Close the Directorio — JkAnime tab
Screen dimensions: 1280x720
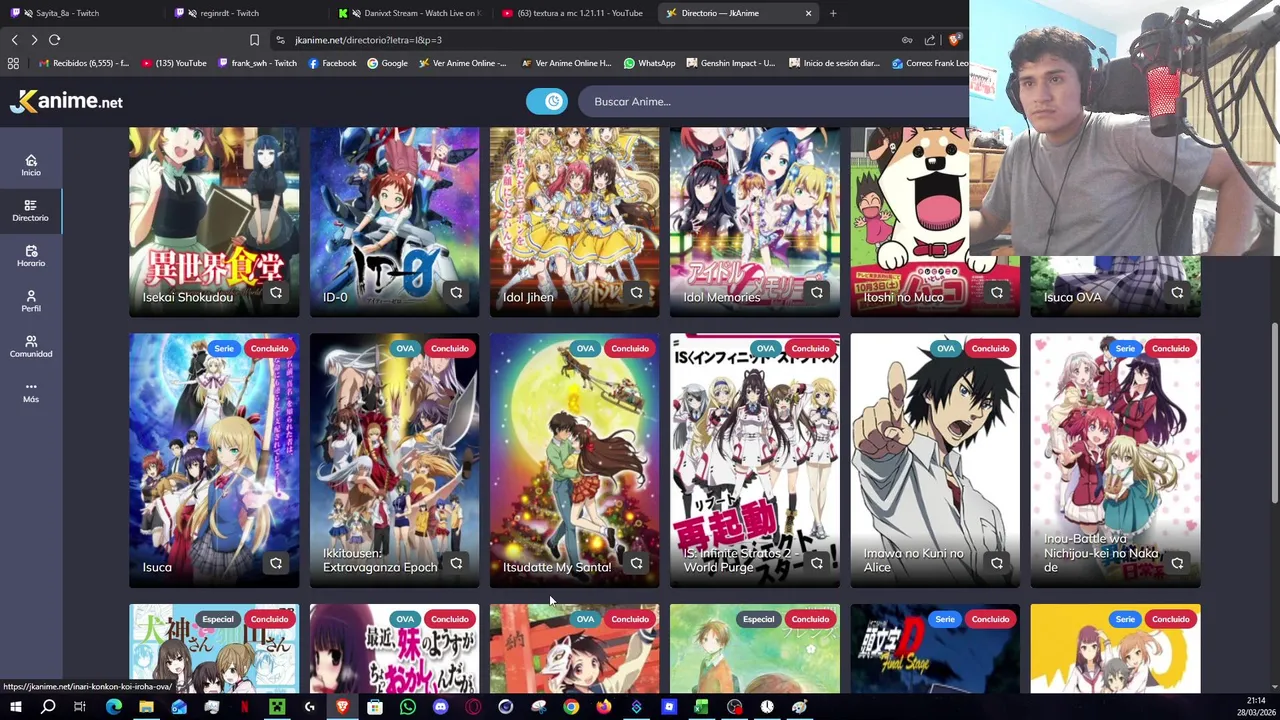pos(808,13)
